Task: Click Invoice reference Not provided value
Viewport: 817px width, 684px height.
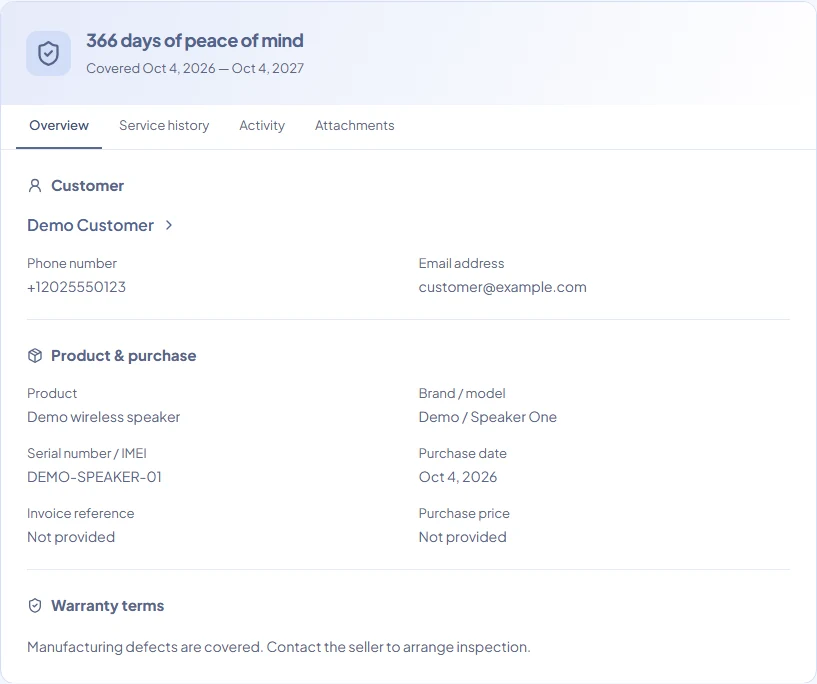Action: click(x=71, y=537)
